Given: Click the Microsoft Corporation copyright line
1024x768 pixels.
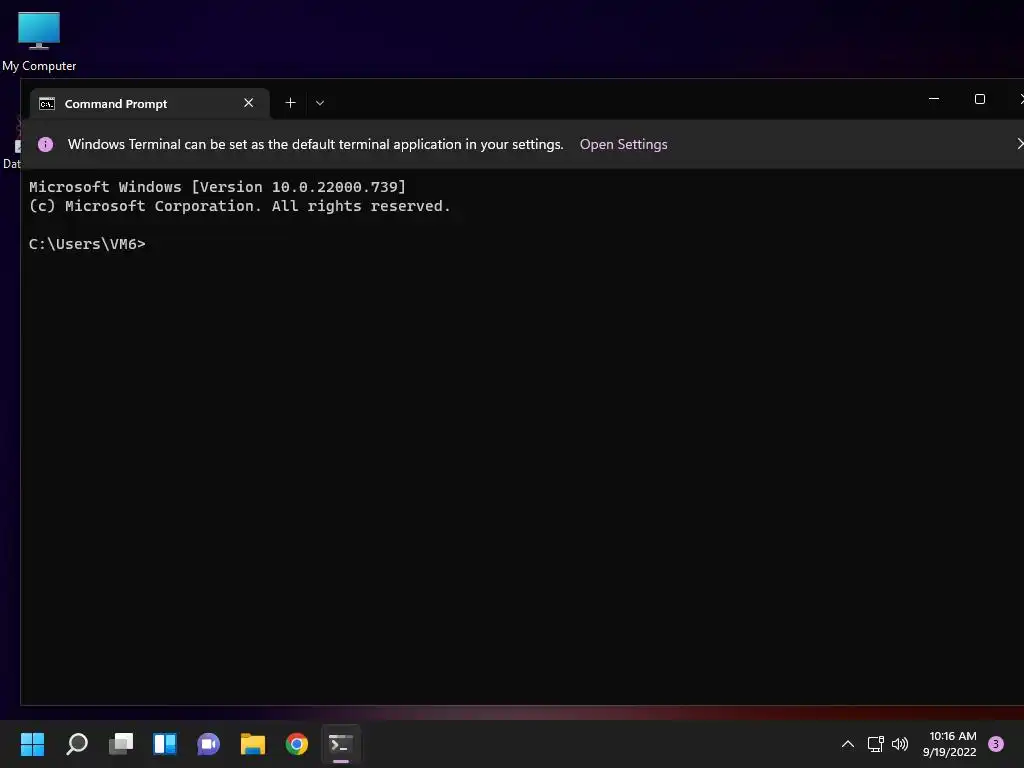Looking at the screenshot, I should click(x=240, y=206).
